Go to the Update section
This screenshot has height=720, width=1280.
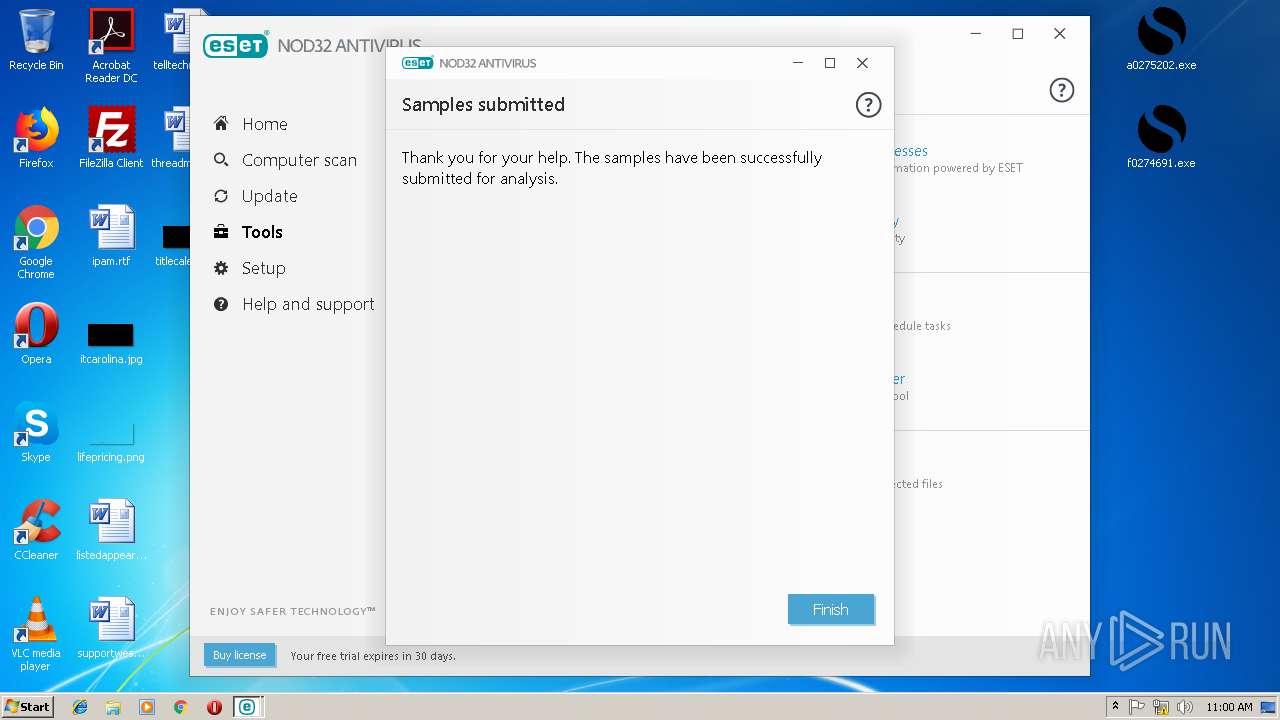click(269, 196)
